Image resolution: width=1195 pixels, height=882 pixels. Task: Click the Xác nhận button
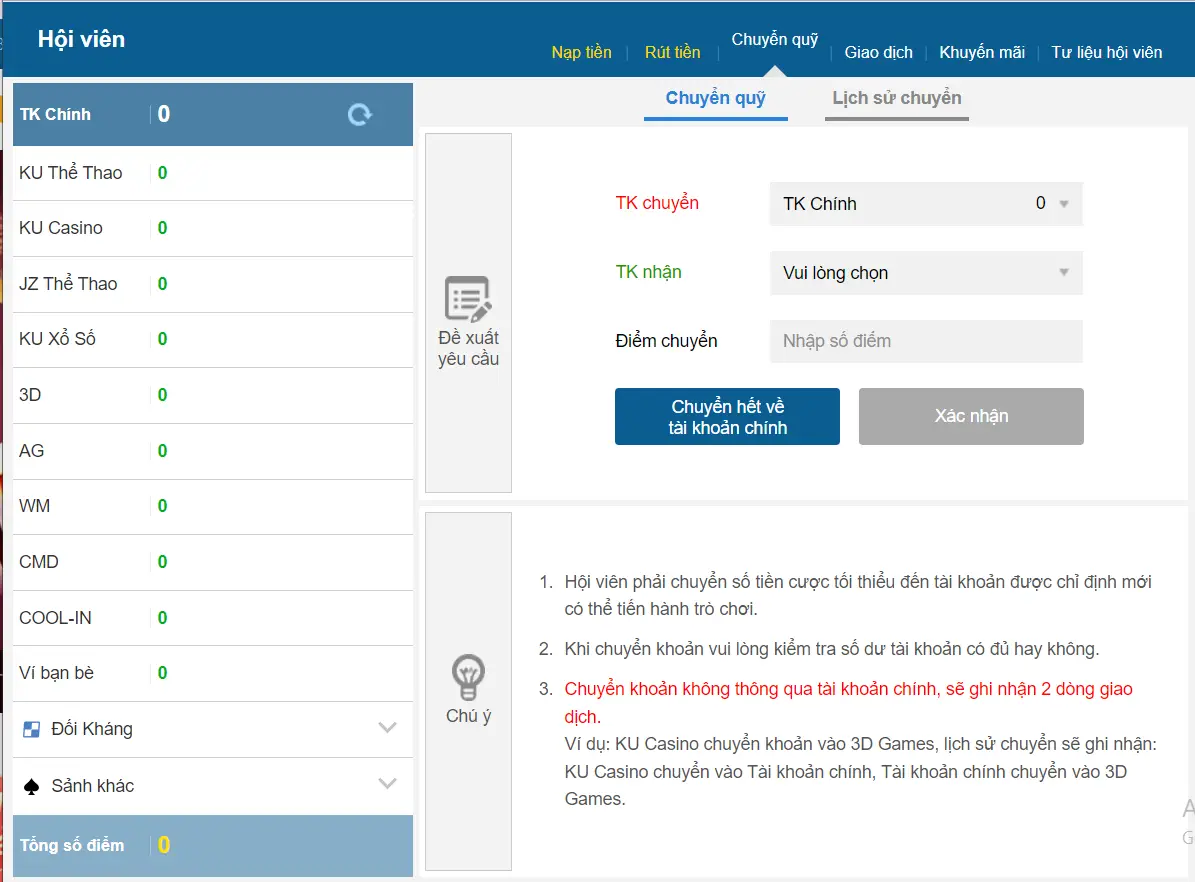pyautogui.click(x=970, y=416)
